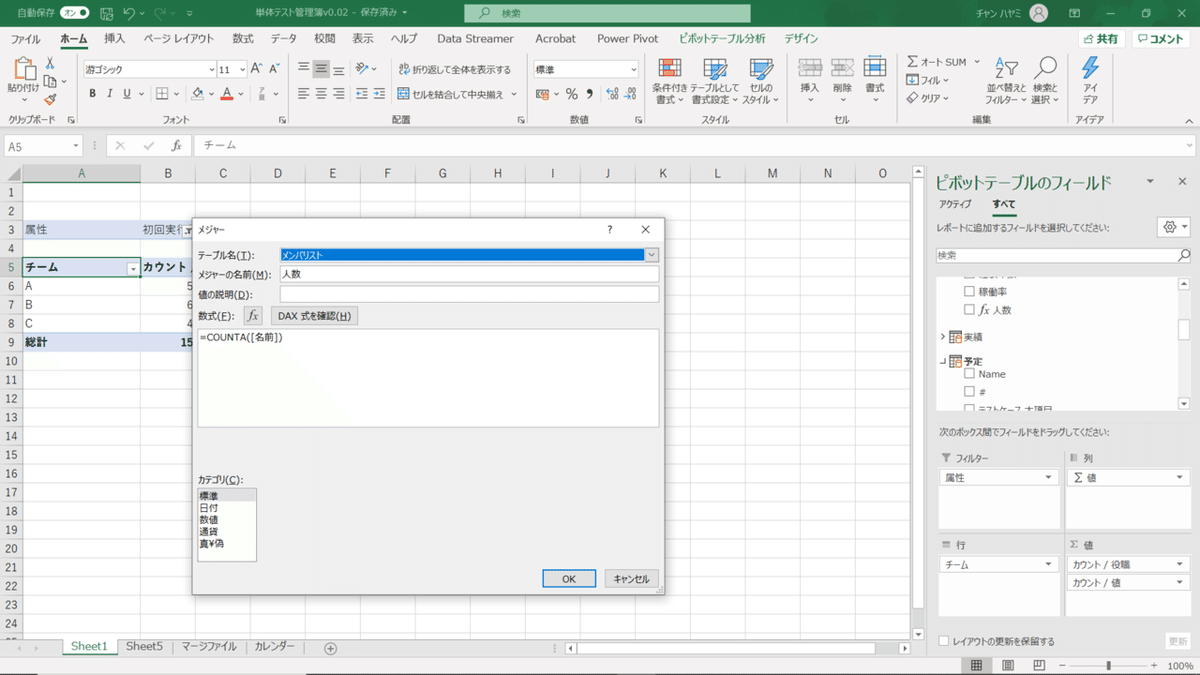Viewport: 1200px width, 675px height.
Task: Apply percent number style
Action: click(x=571, y=94)
